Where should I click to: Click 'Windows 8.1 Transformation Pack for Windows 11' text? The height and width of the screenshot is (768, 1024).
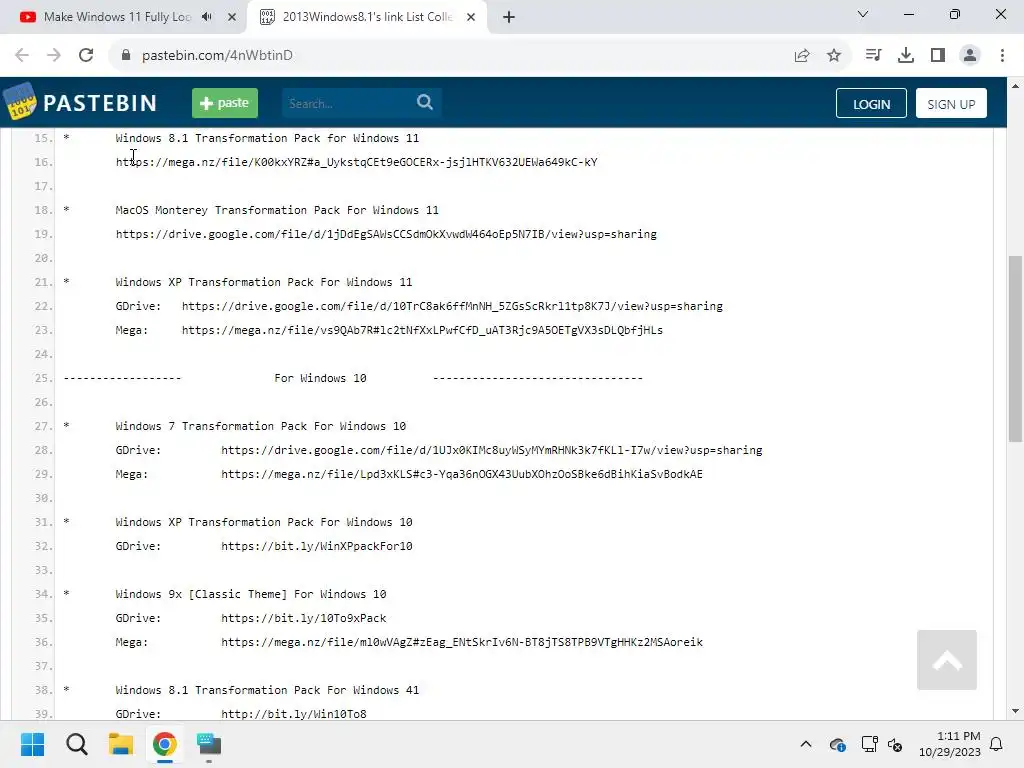pos(267,138)
